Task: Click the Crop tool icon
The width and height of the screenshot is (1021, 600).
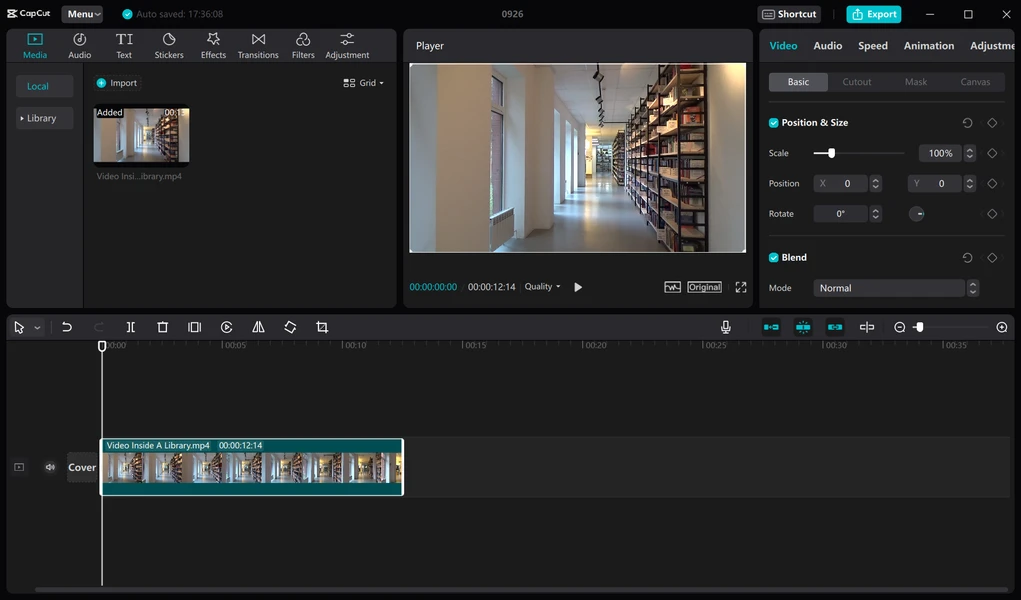Action: (322, 327)
